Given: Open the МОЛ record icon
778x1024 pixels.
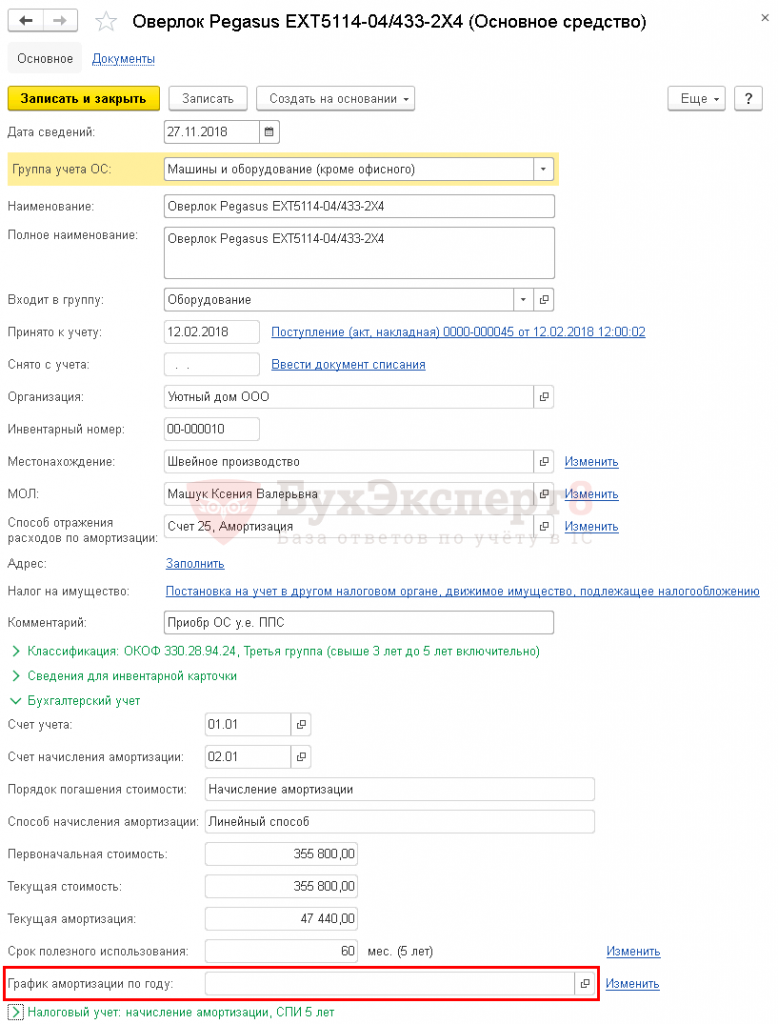Looking at the screenshot, I should (x=543, y=494).
